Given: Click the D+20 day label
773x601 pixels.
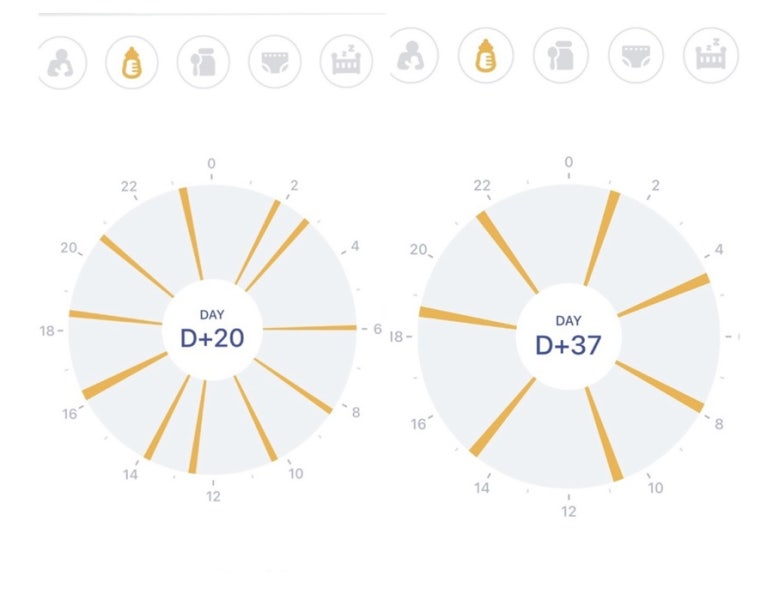Looking at the screenshot, I should (x=212, y=338).
